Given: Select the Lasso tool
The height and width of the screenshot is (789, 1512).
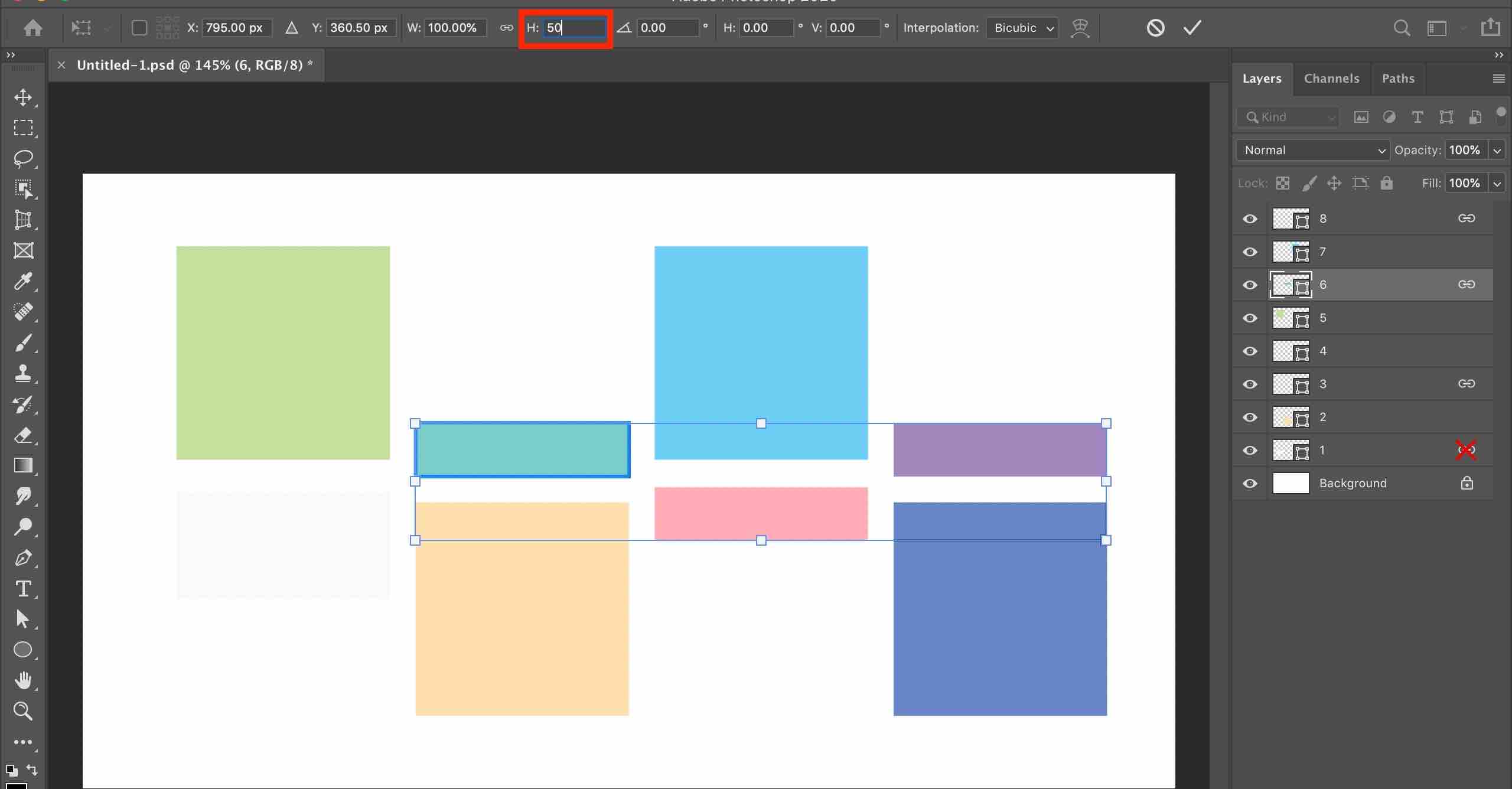Looking at the screenshot, I should coord(23,158).
